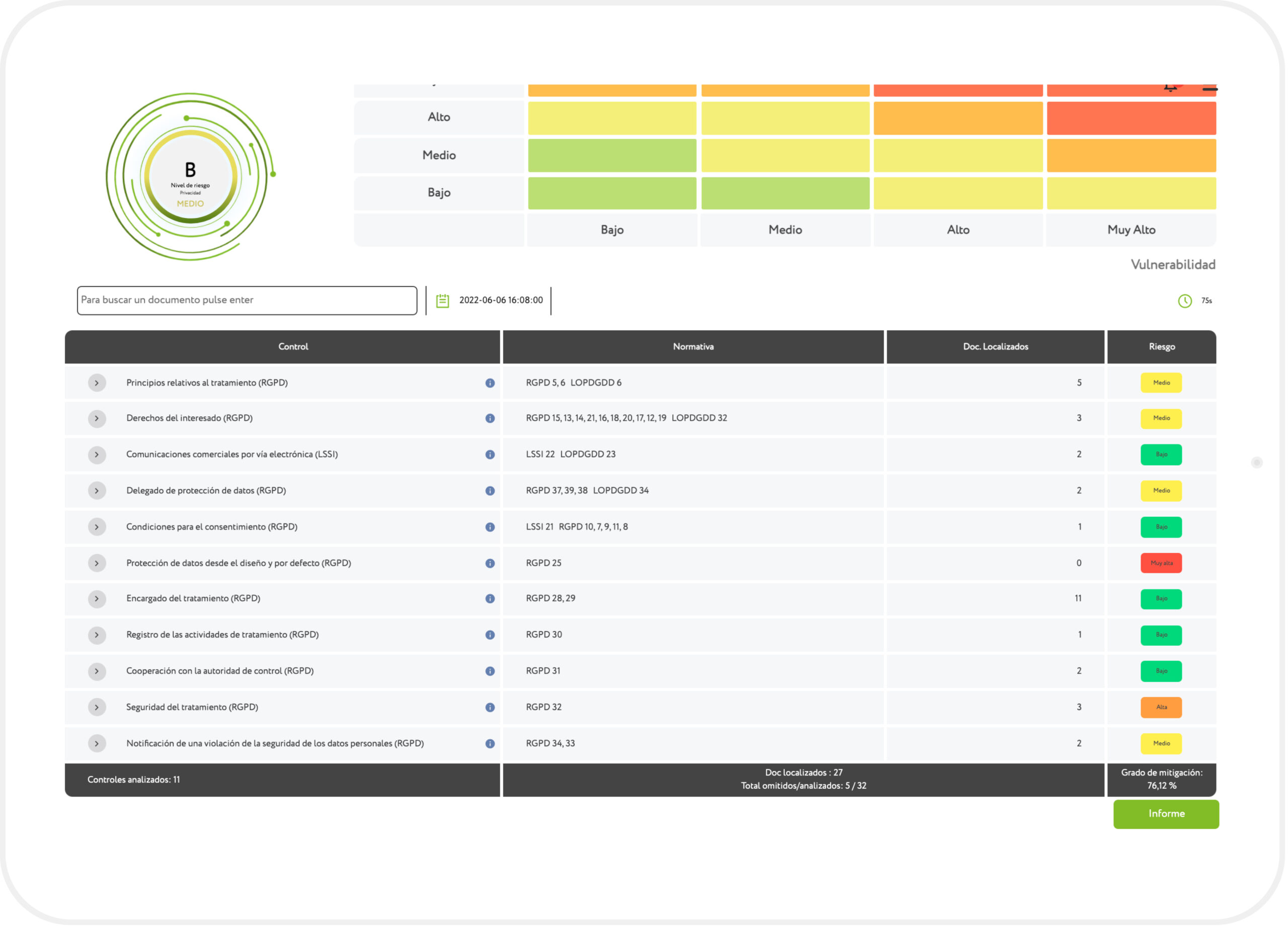Expand Protección de datos desde el diseño row
The height and width of the screenshot is (928, 1288).
tap(97, 564)
